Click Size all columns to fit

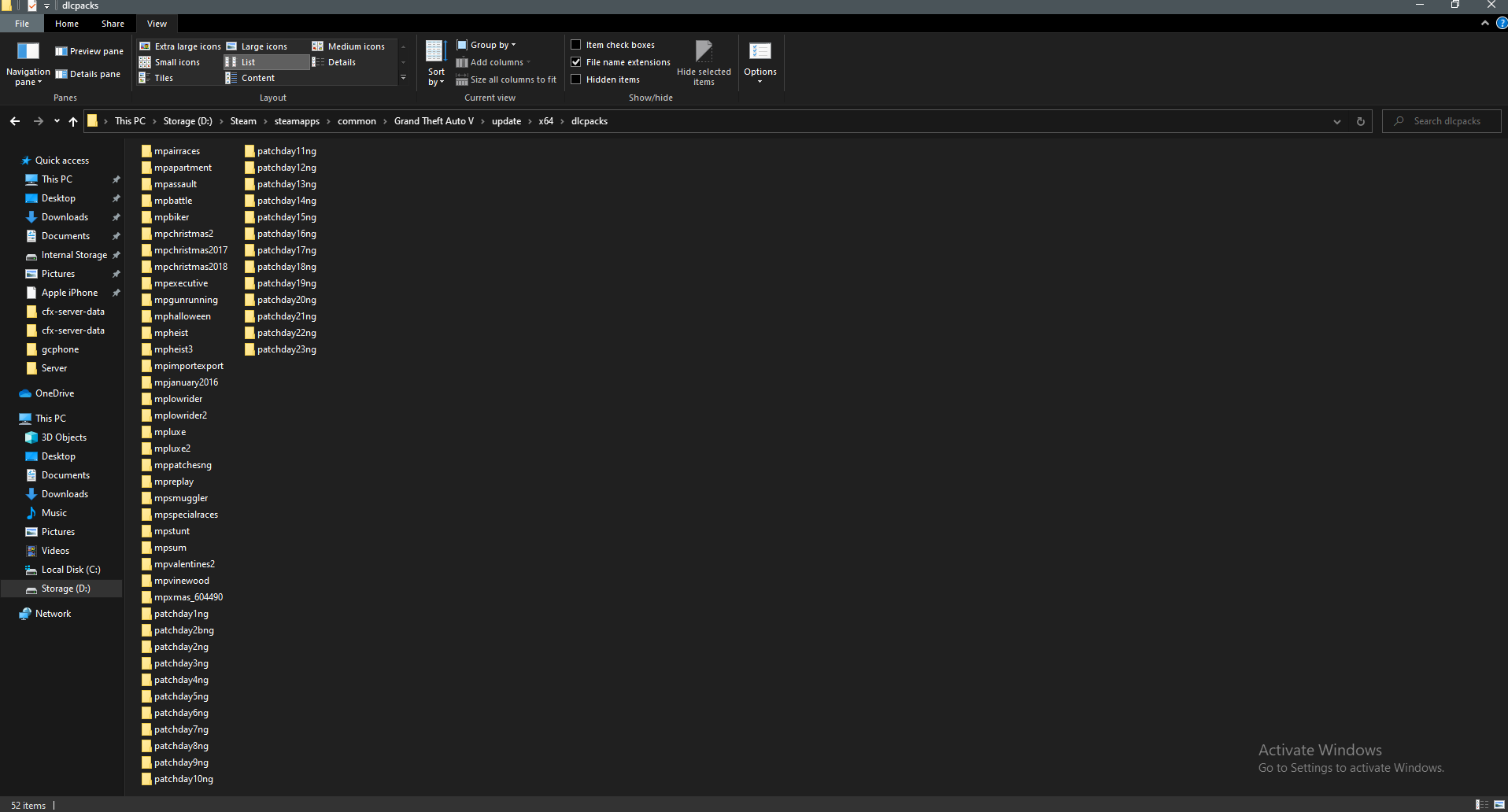tap(506, 79)
